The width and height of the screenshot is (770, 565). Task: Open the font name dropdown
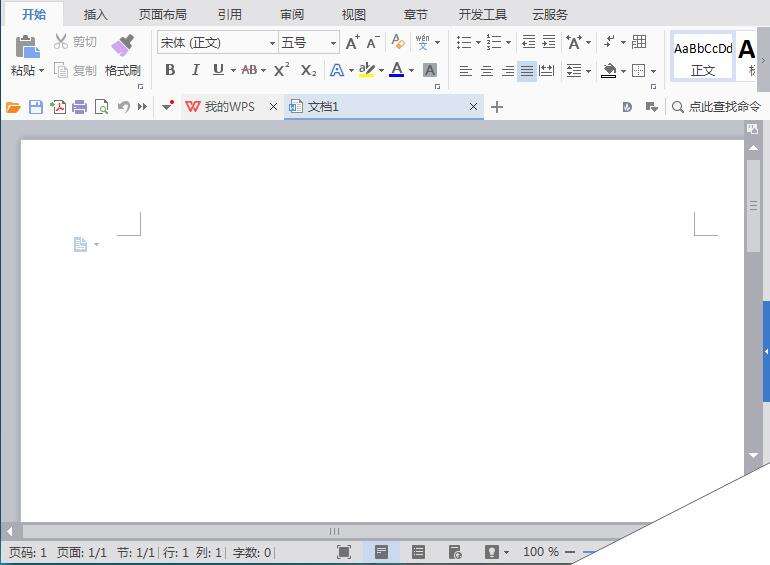pos(272,43)
